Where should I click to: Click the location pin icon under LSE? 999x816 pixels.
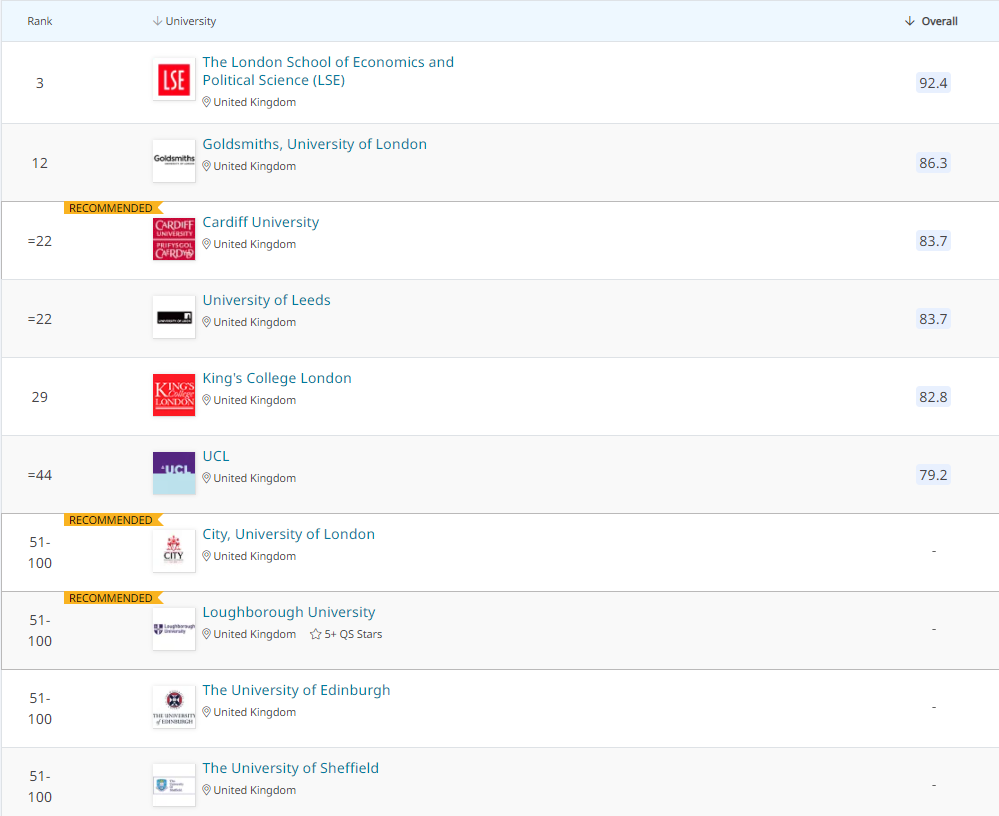(x=206, y=102)
